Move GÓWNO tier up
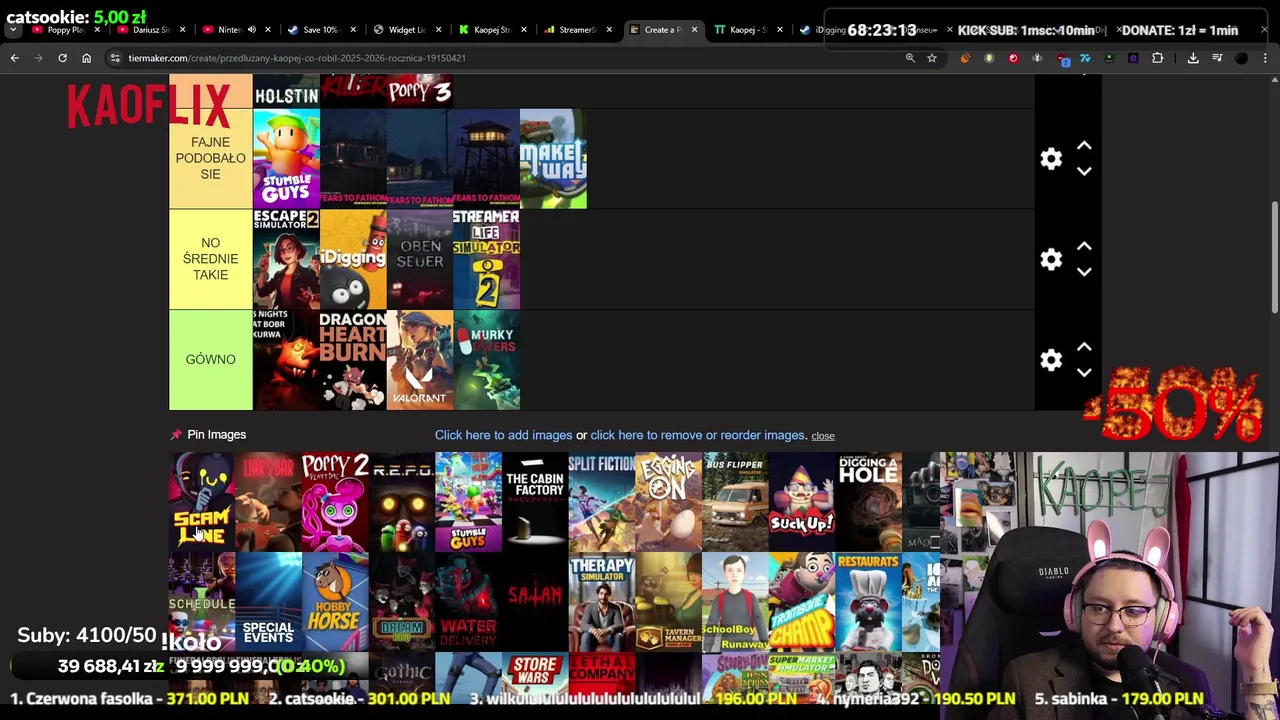 point(1084,348)
